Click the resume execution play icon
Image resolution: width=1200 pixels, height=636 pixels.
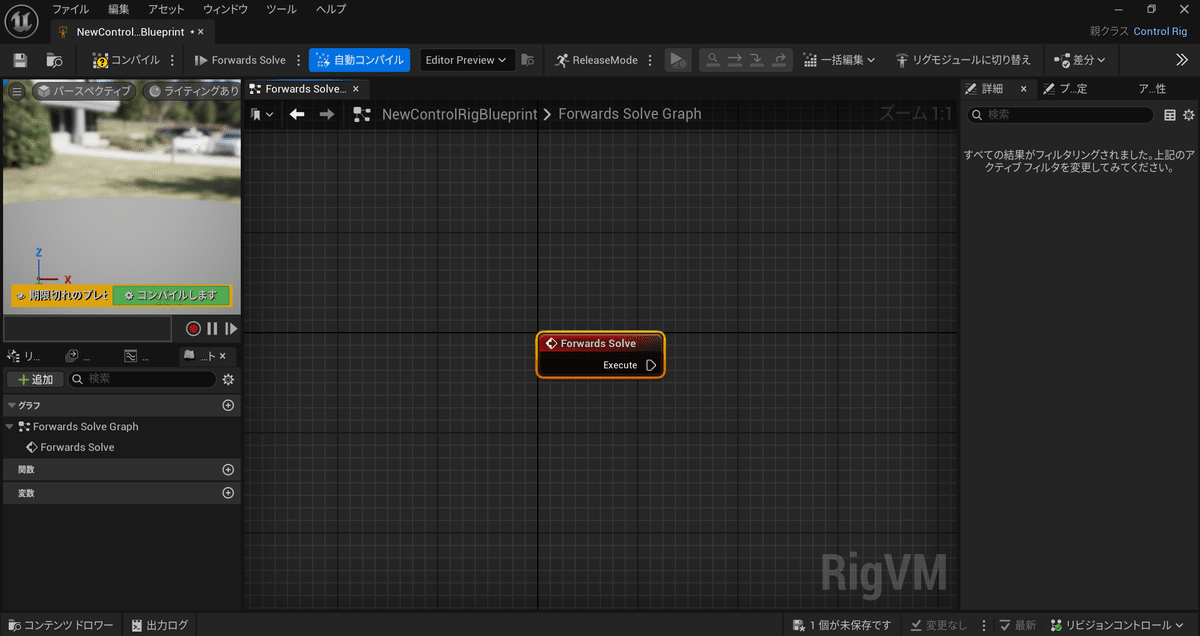(678, 60)
